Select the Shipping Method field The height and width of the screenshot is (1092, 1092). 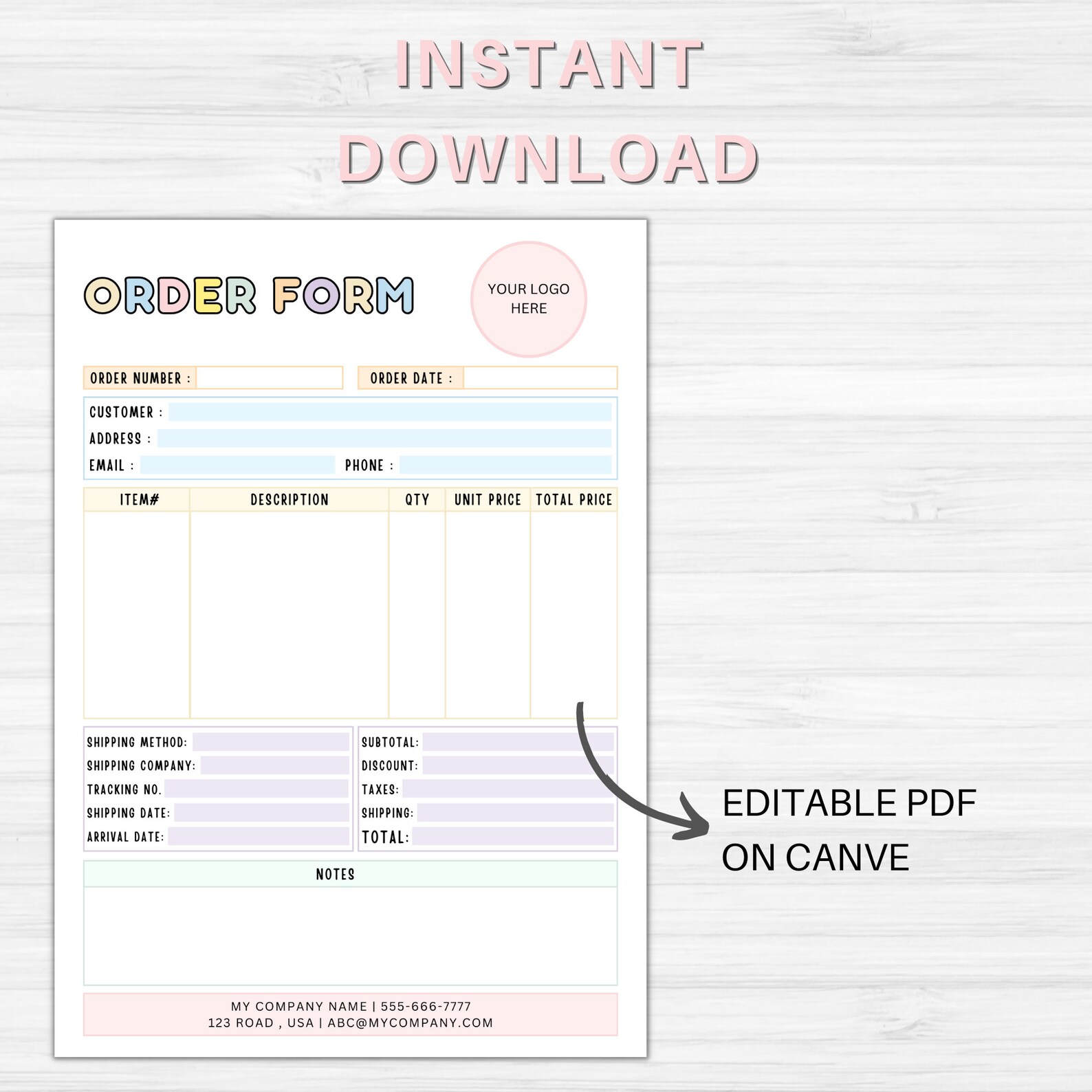(271, 742)
